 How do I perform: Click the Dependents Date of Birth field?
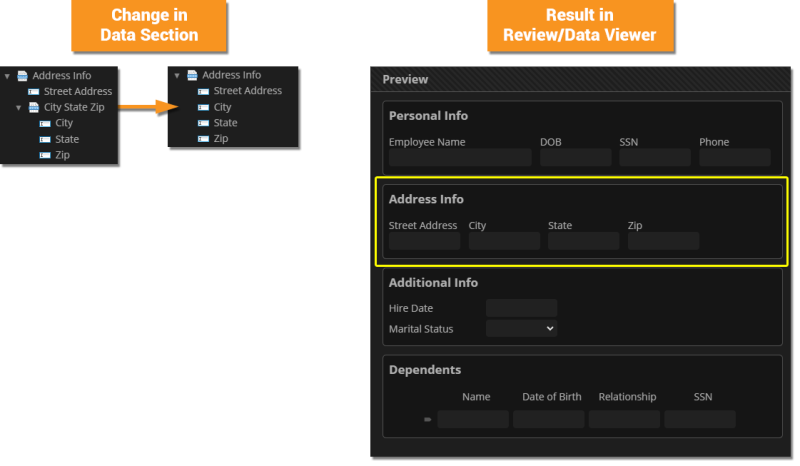[x=548, y=420]
